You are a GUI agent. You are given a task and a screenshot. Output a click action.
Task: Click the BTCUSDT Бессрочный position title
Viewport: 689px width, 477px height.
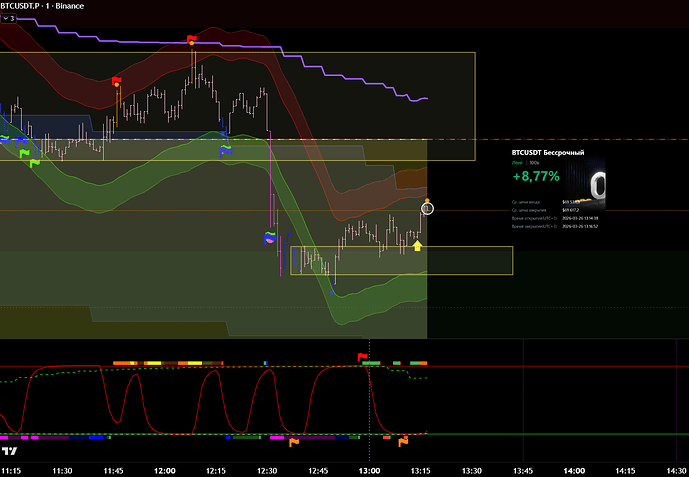(x=547, y=152)
